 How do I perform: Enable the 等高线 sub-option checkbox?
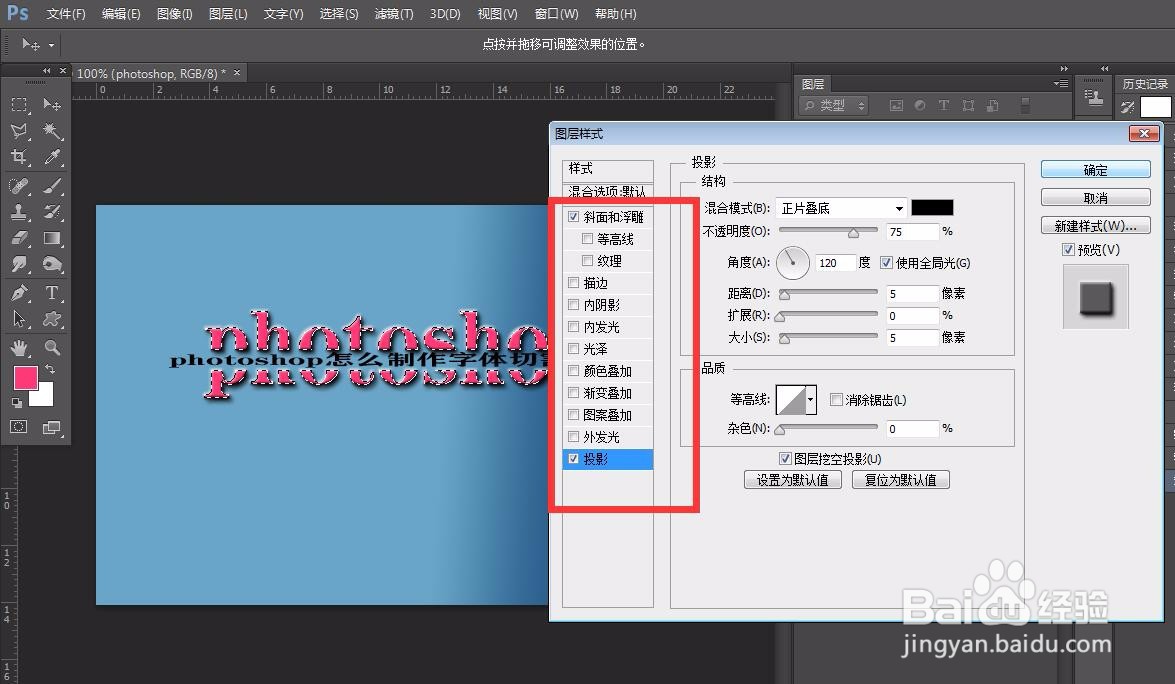point(588,238)
